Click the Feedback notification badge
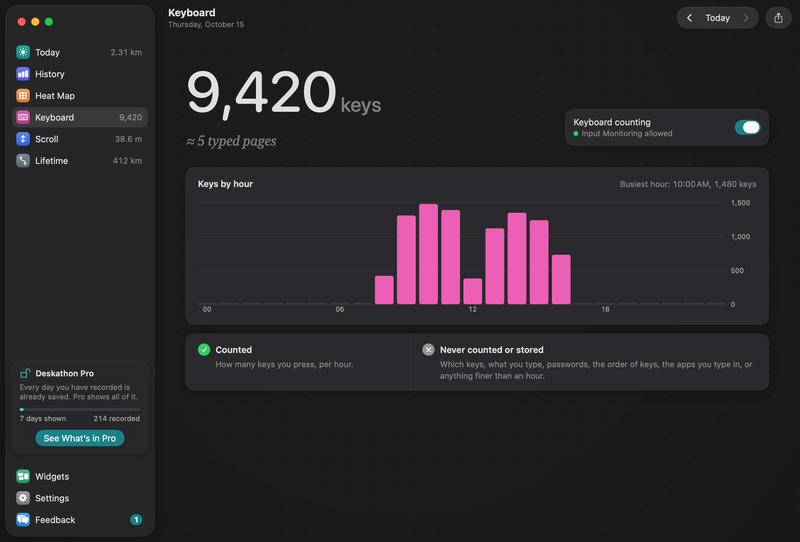The image size is (800, 542). (x=136, y=520)
